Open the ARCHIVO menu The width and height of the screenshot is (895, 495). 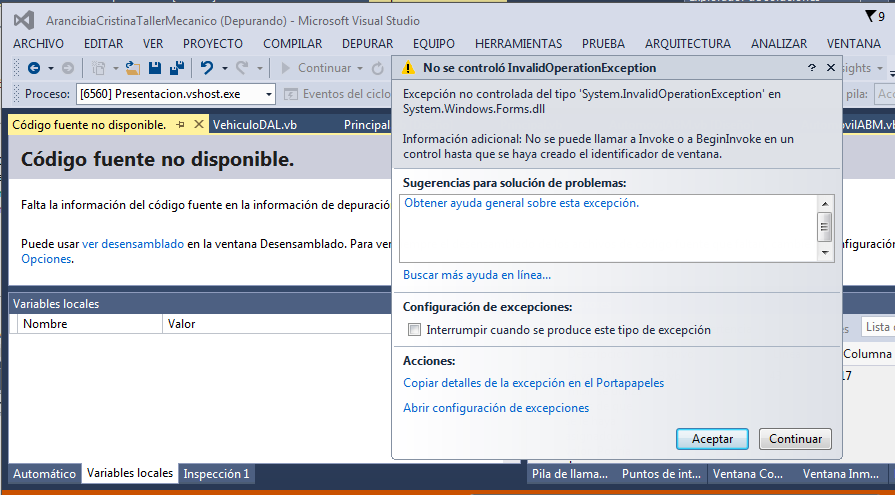tap(38, 43)
